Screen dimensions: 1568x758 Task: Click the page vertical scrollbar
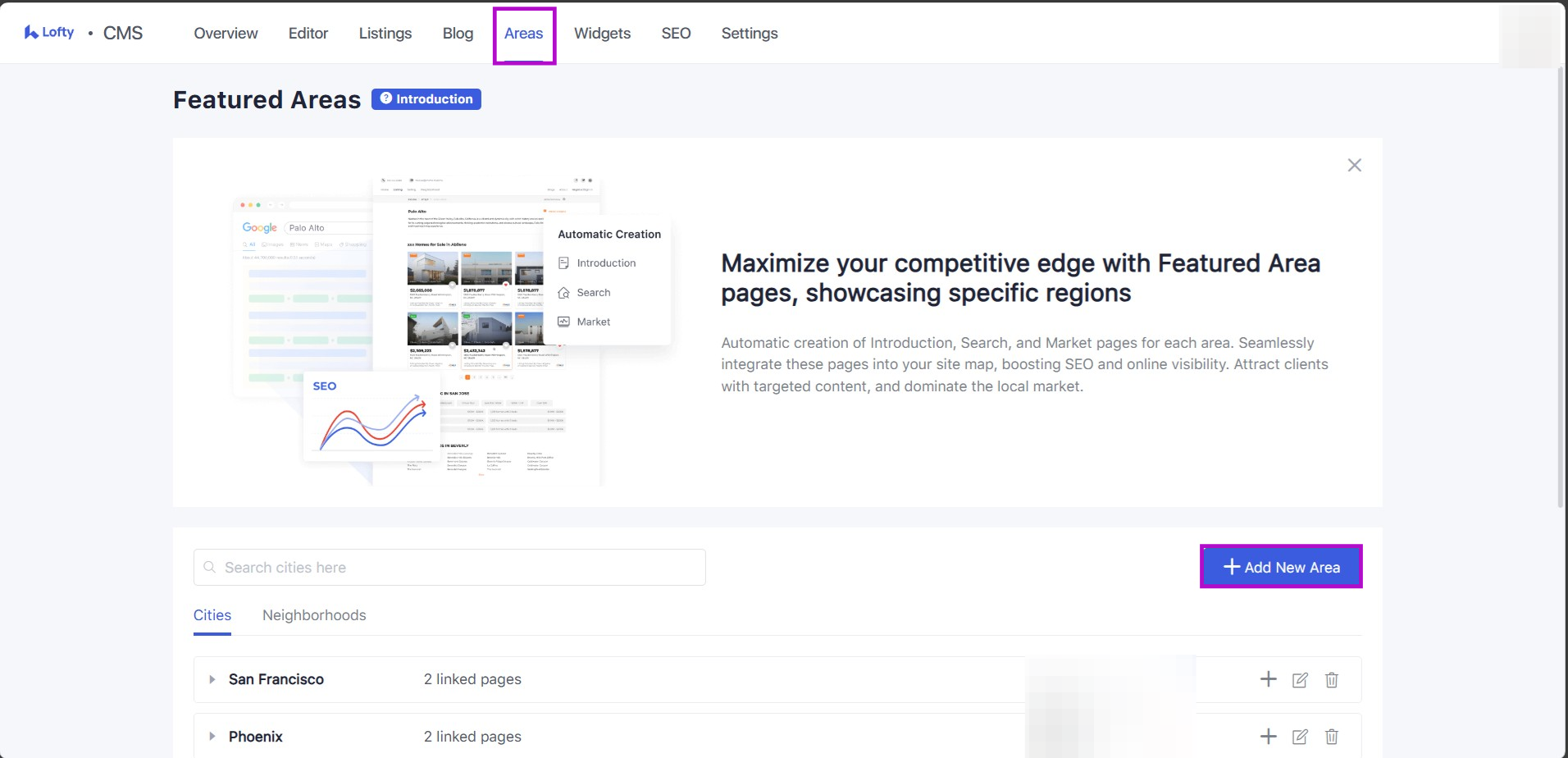pyautogui.click(x=1561, y=287)
